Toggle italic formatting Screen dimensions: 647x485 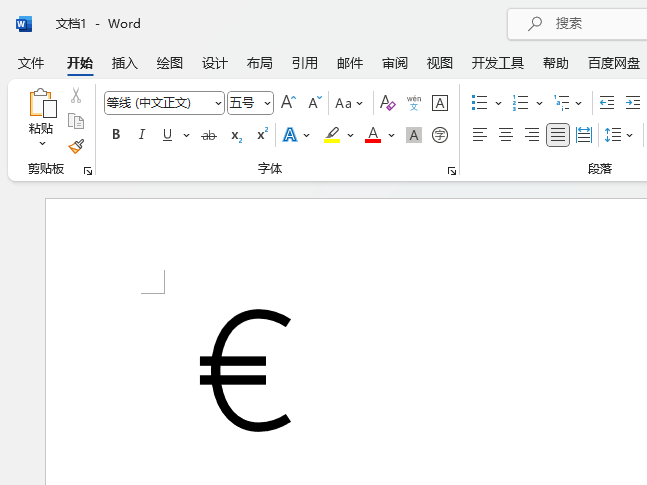142,135
